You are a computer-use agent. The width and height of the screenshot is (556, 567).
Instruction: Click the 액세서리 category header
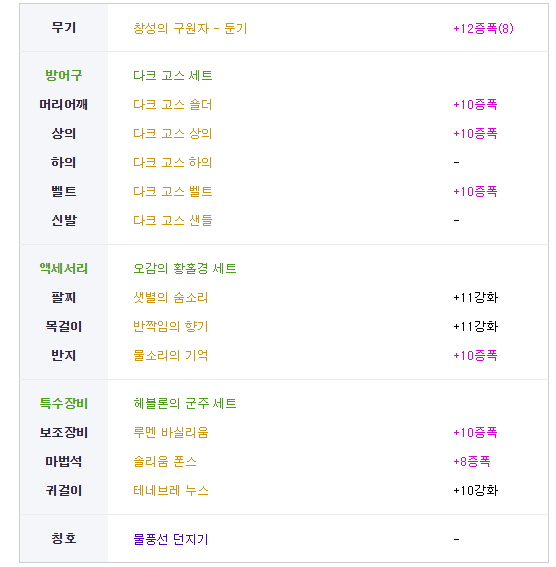(x=64, y=268)
